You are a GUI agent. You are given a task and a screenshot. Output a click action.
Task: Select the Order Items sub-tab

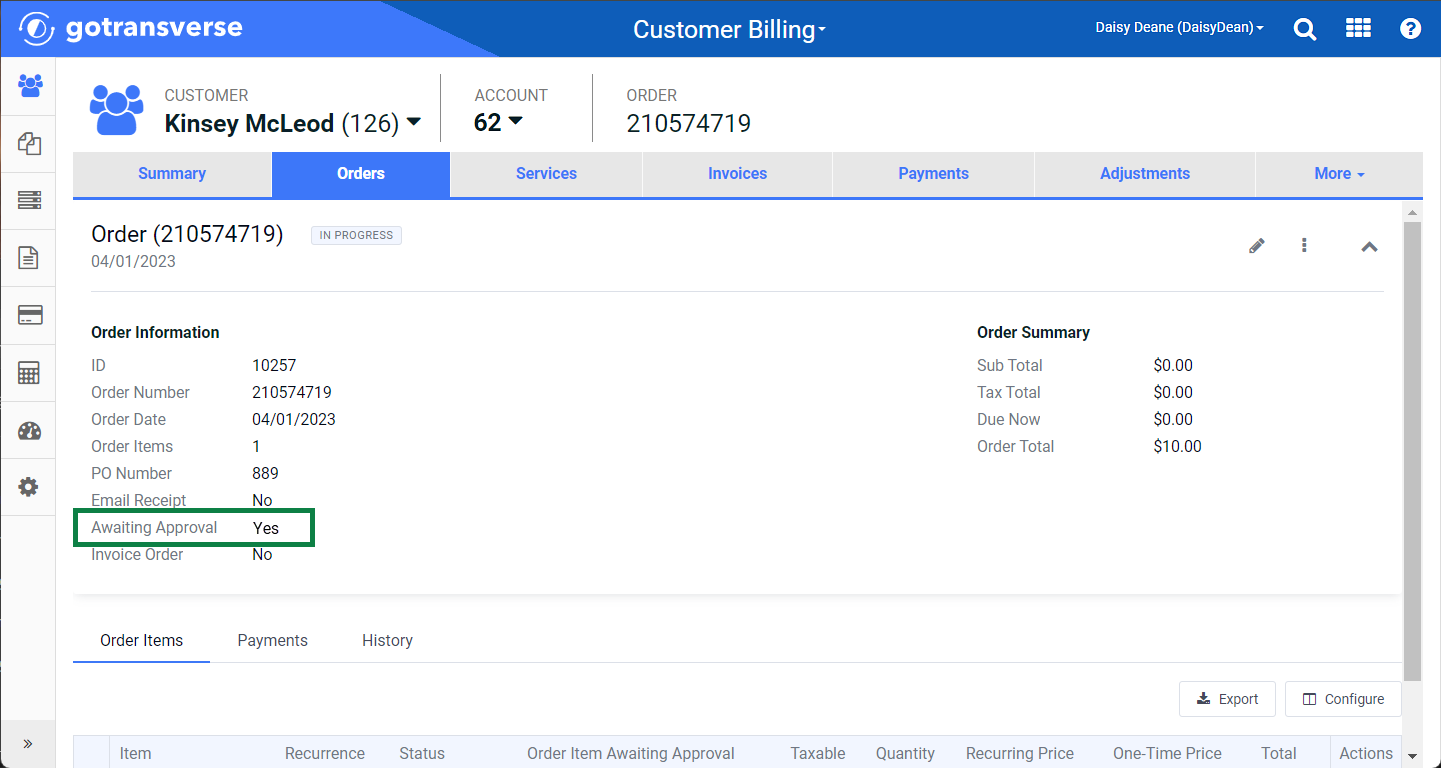pos(142,641)
